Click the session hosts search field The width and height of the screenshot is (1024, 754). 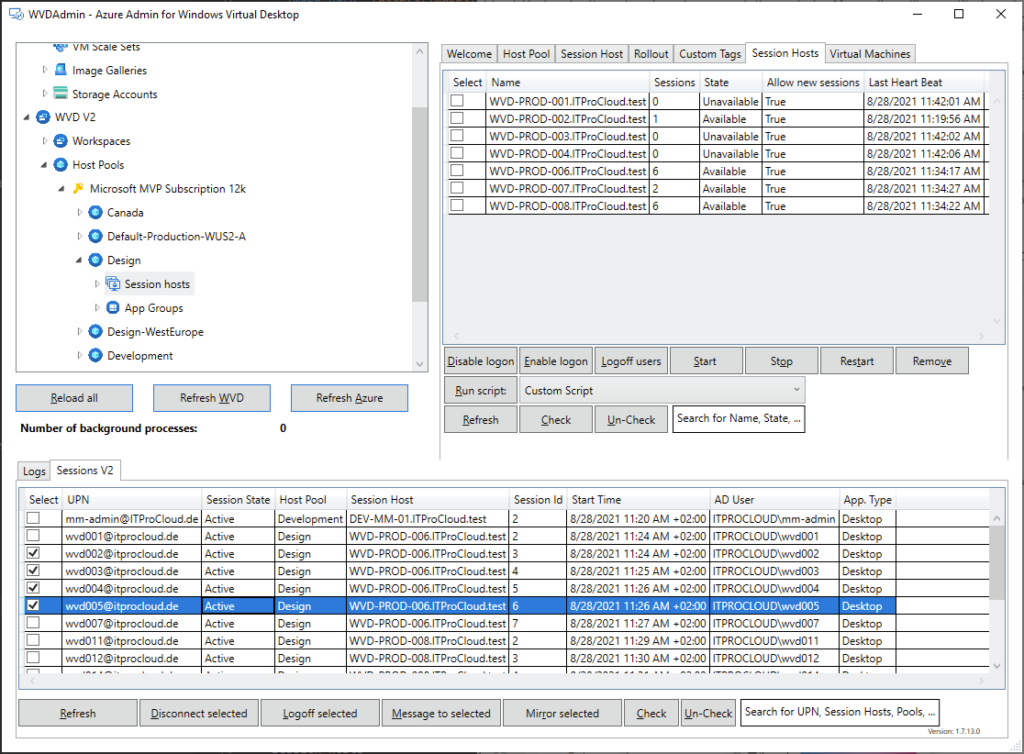pyautogui.click(x=739, y=419)
